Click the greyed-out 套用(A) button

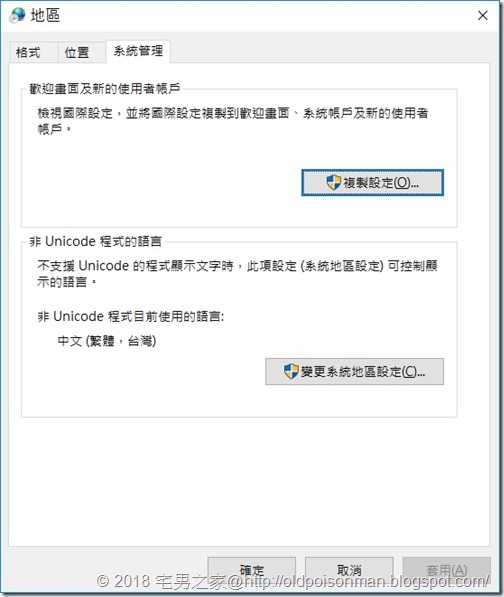point(446,570)
